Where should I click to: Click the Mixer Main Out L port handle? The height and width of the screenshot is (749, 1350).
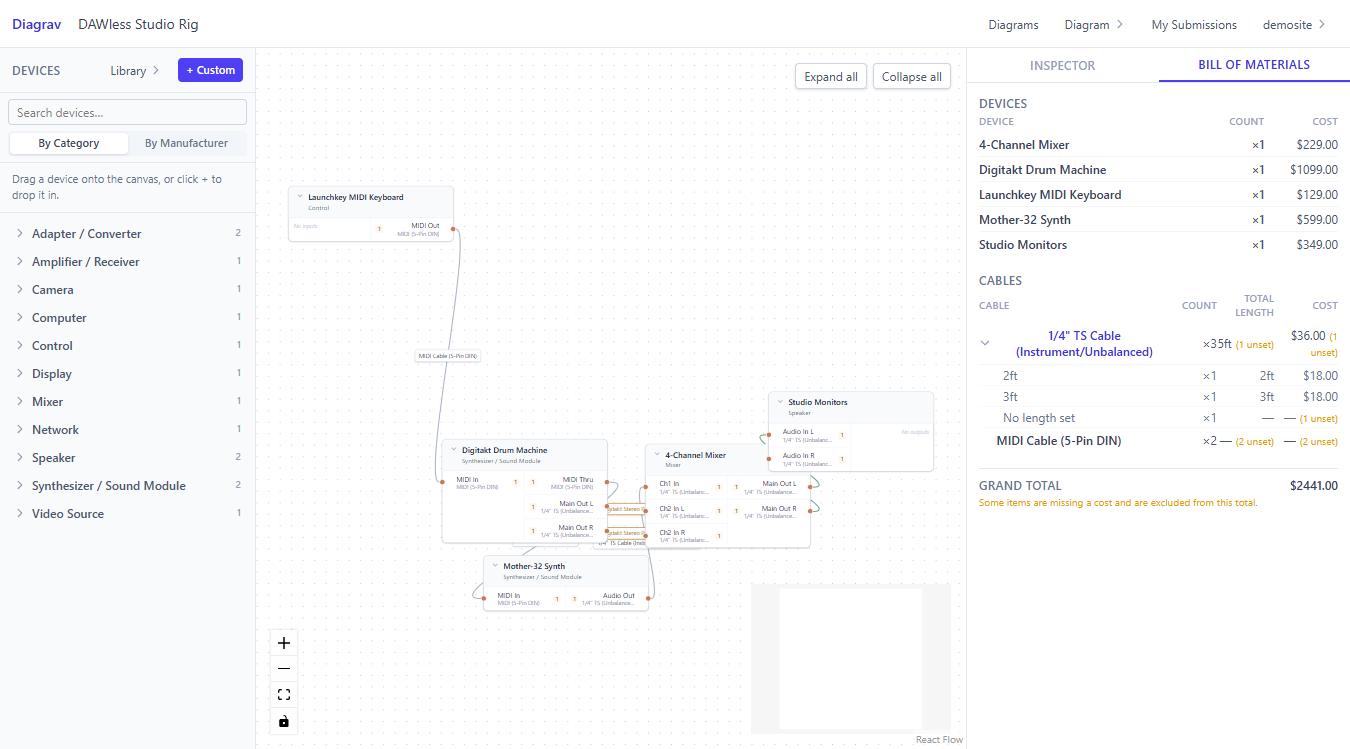(x=810, y=487)
